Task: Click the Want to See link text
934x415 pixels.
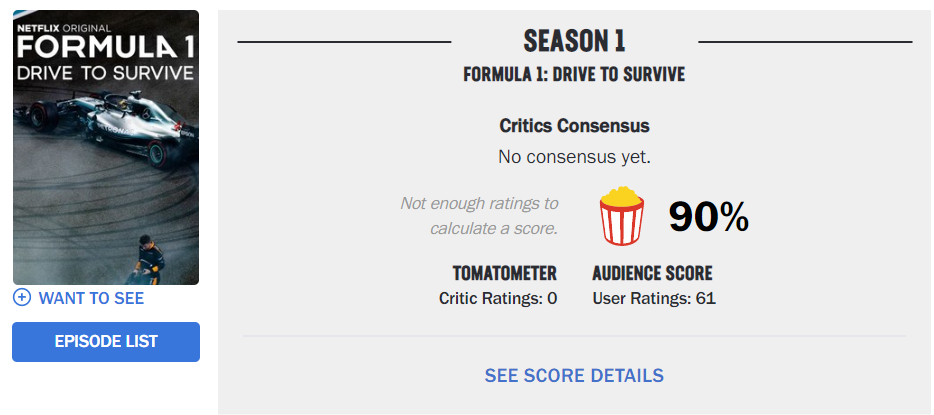Action: pyautogui.click(x=91, y=298)
